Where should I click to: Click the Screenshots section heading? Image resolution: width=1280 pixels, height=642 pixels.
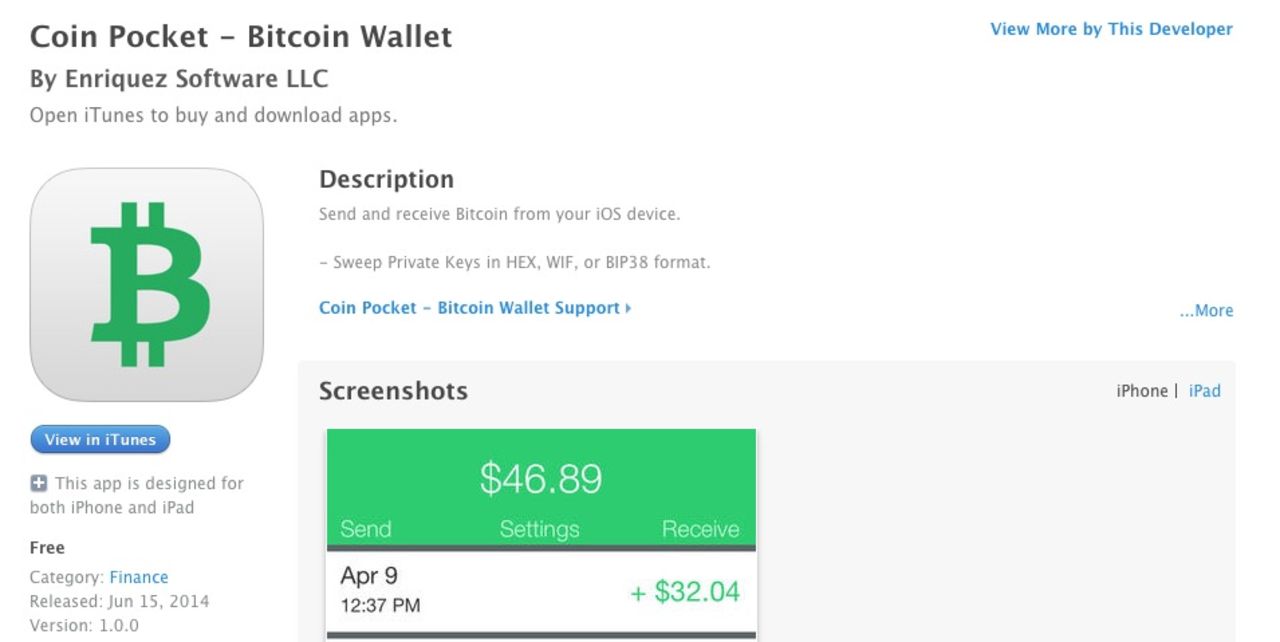393,391
